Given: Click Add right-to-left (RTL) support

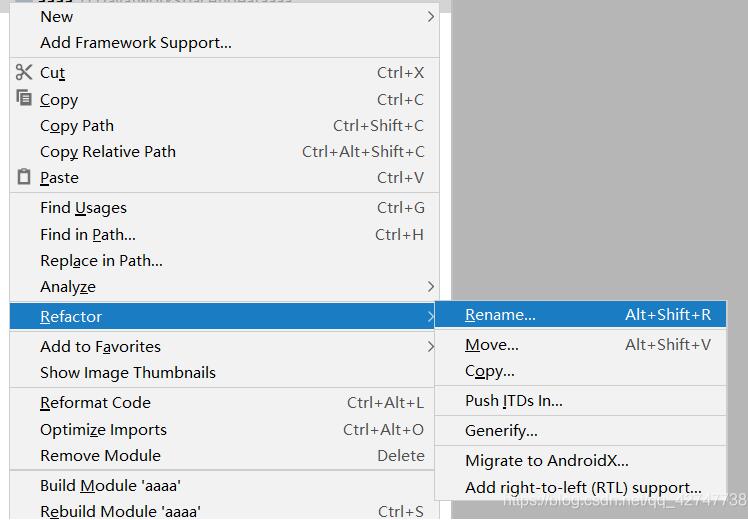Looking at the screenshot, I should [x=583, y=488].
